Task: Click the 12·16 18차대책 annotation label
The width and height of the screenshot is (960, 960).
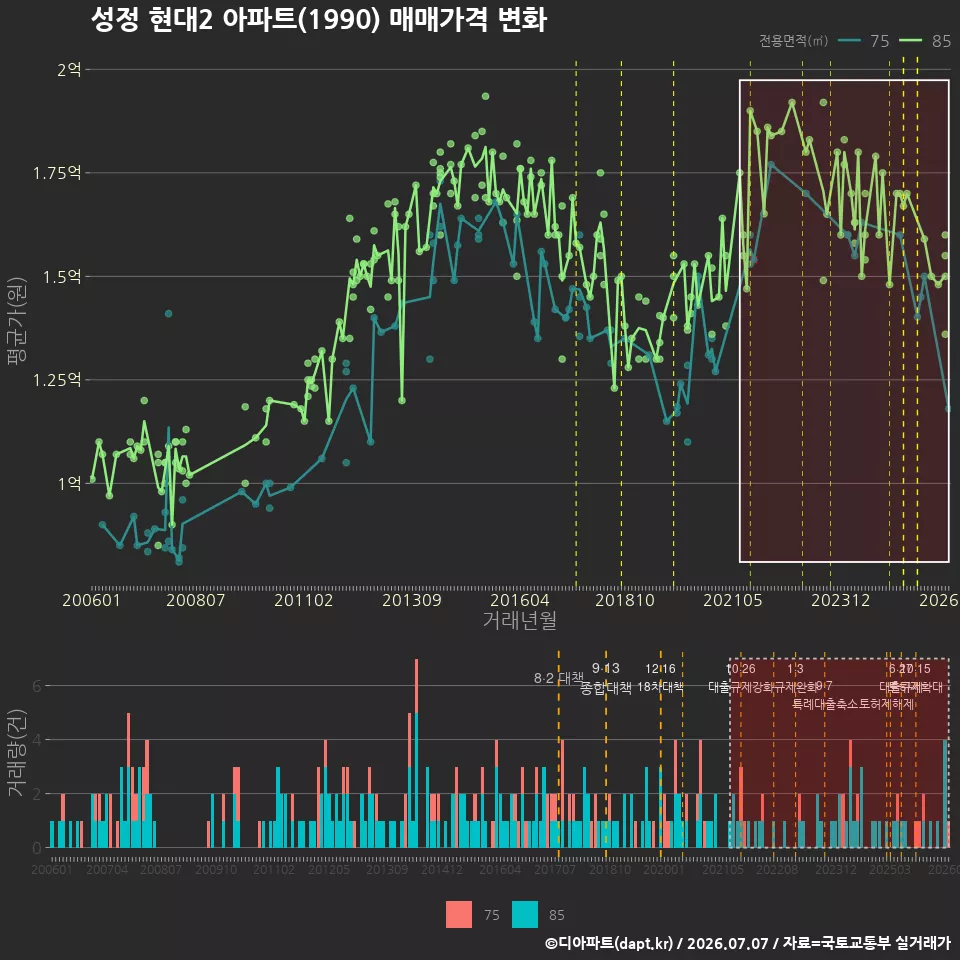Action: click(660, 678)
